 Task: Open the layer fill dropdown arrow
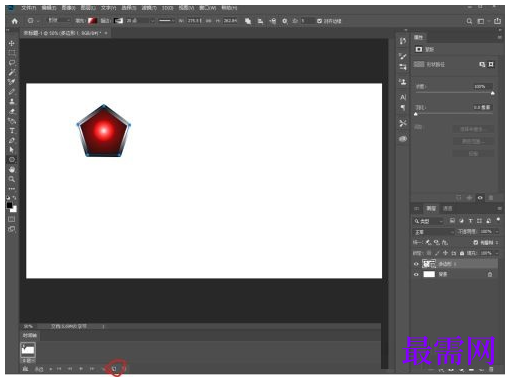click(x=497, y=253)
